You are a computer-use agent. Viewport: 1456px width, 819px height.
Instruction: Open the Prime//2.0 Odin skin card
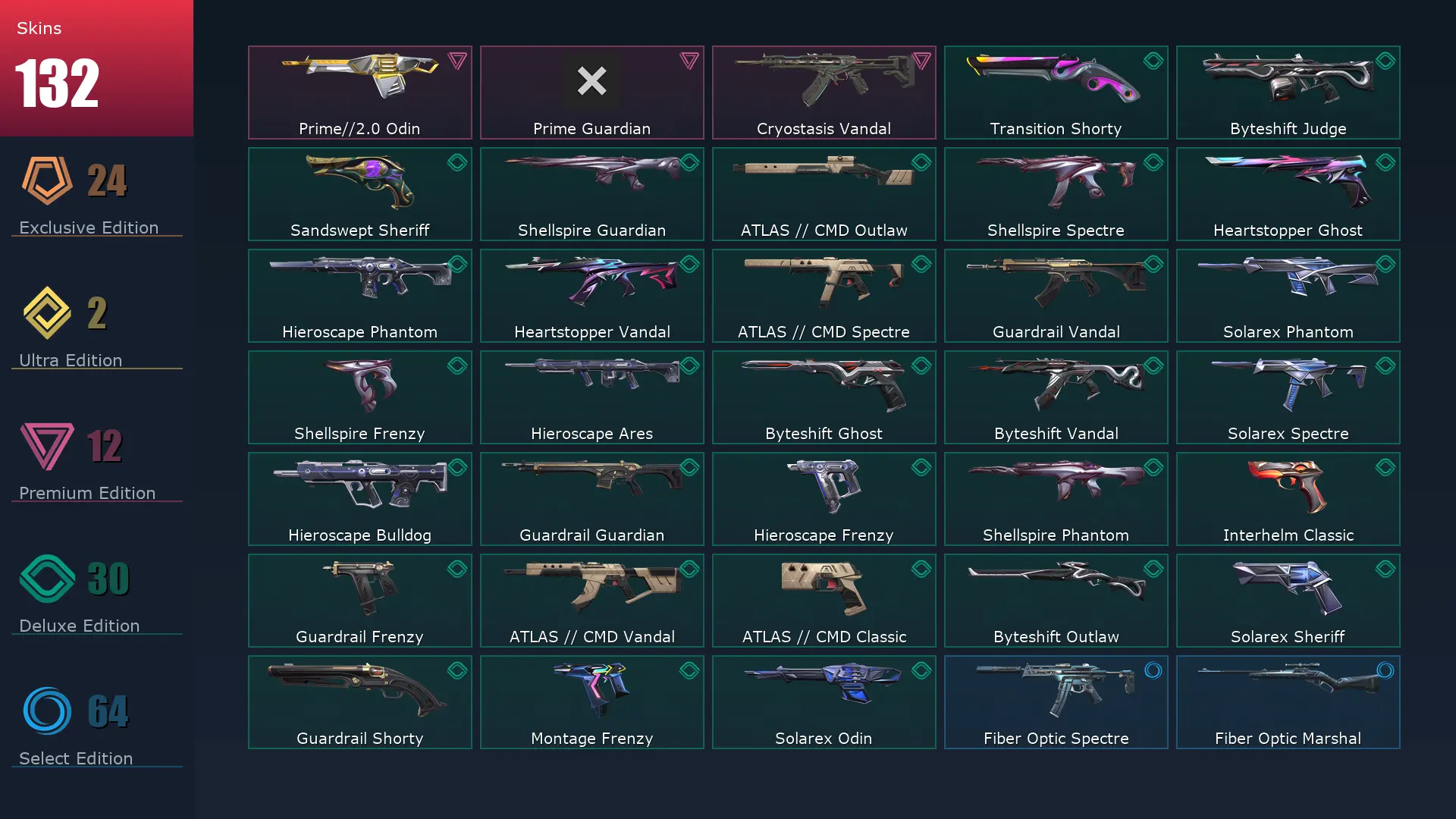(360, 93)
